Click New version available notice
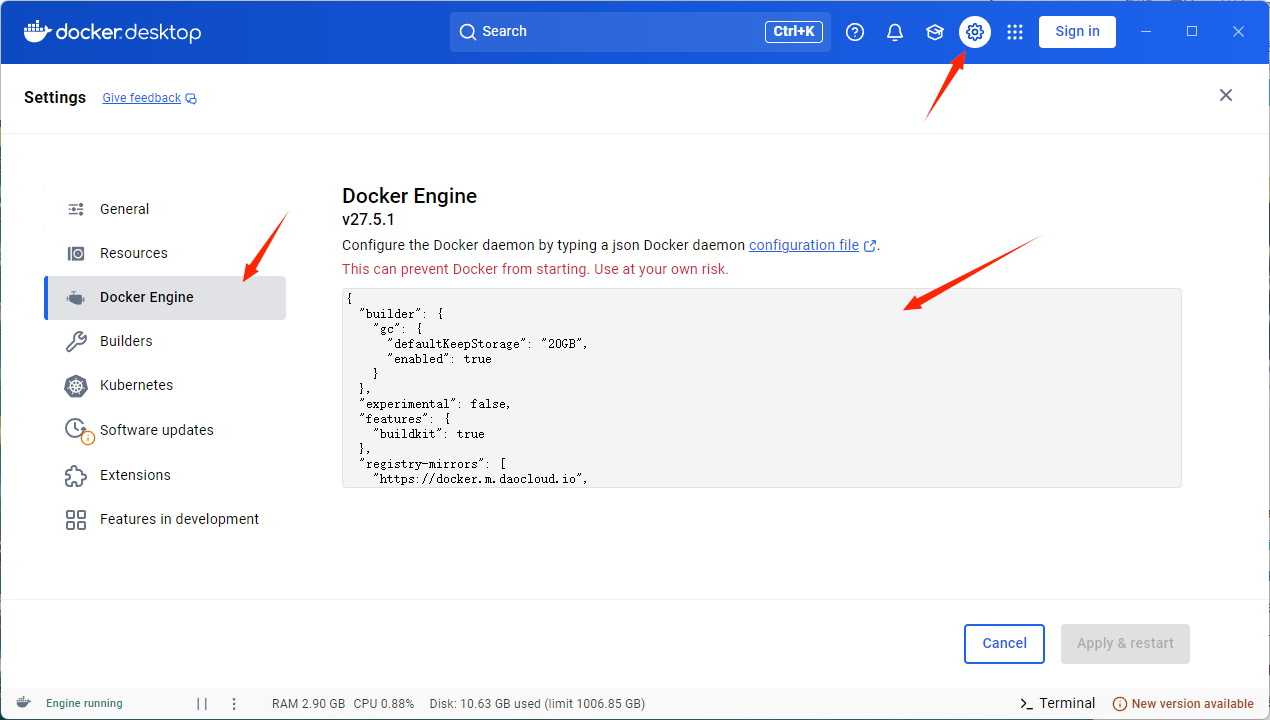Viewport: 1270px width, 720px height. (1183, 704)
